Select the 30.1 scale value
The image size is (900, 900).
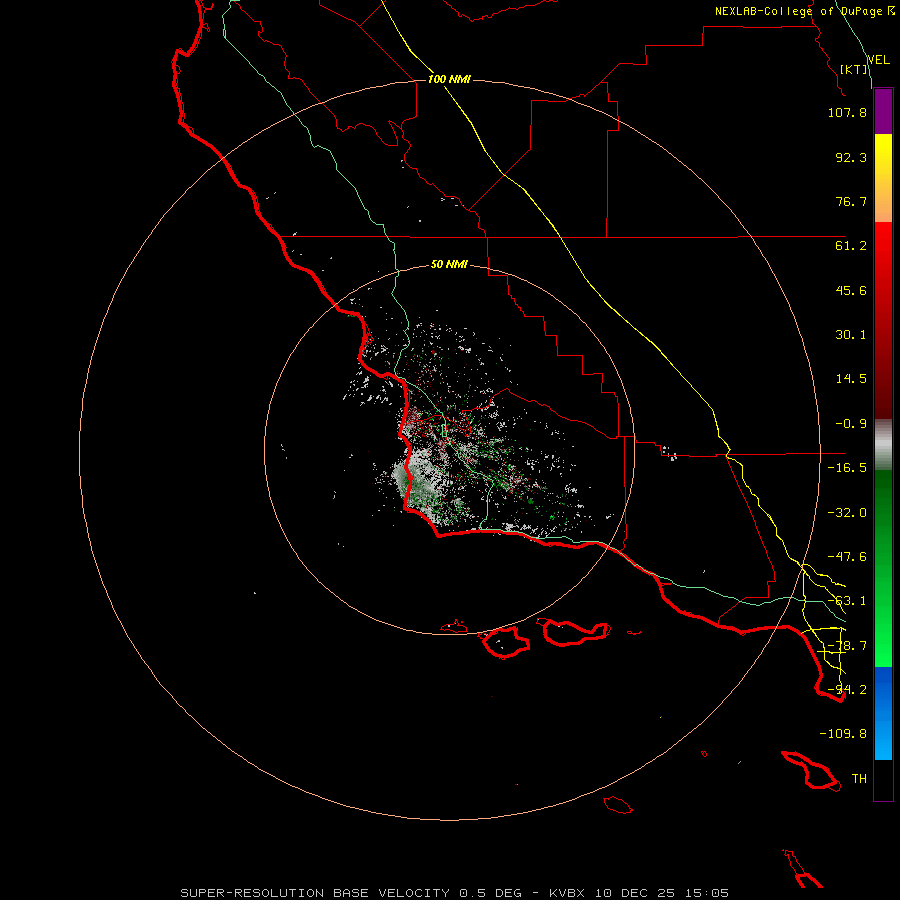click(x=851, y=335)
